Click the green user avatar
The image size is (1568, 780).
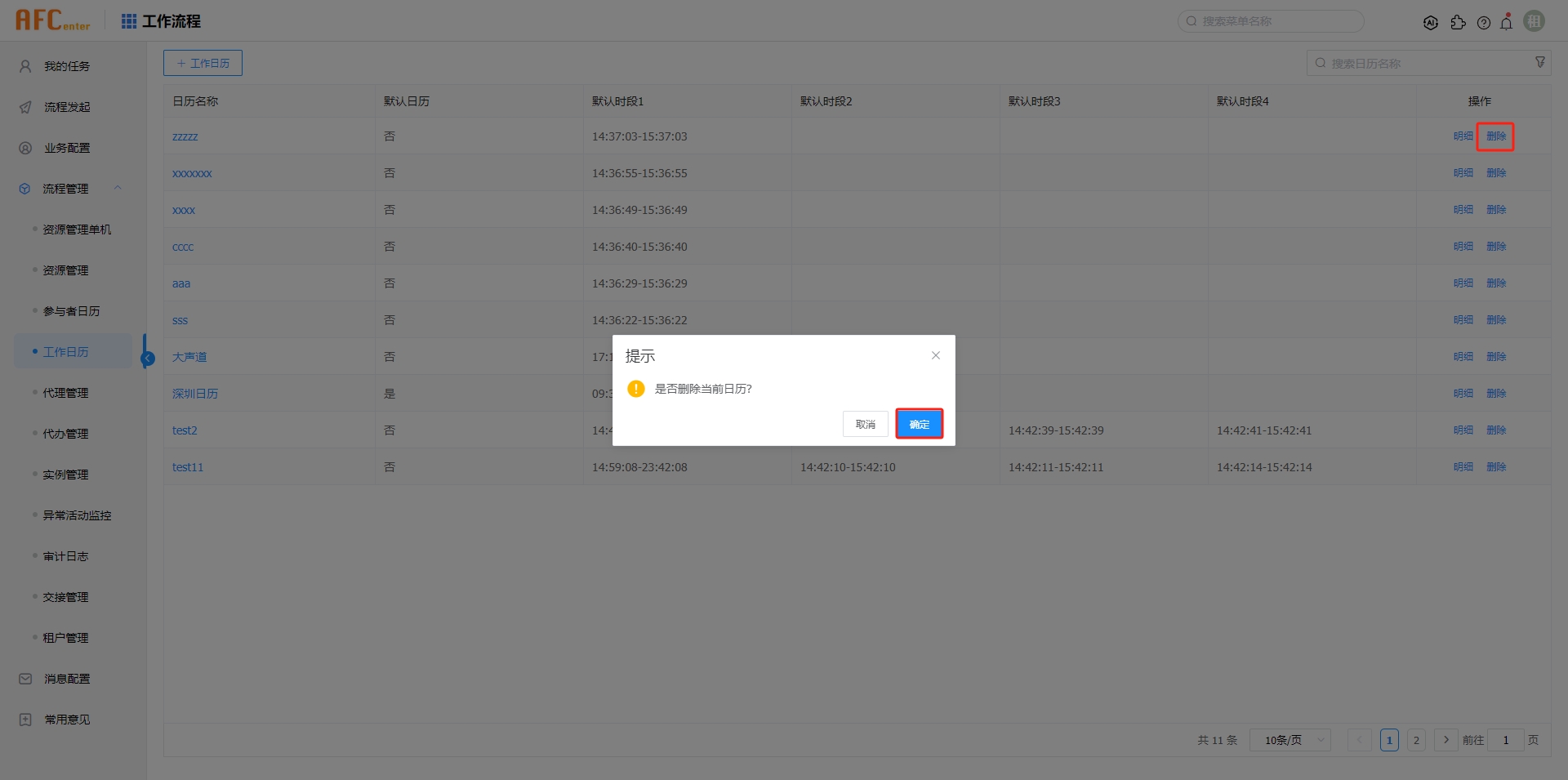click(x=1535, y=21)
